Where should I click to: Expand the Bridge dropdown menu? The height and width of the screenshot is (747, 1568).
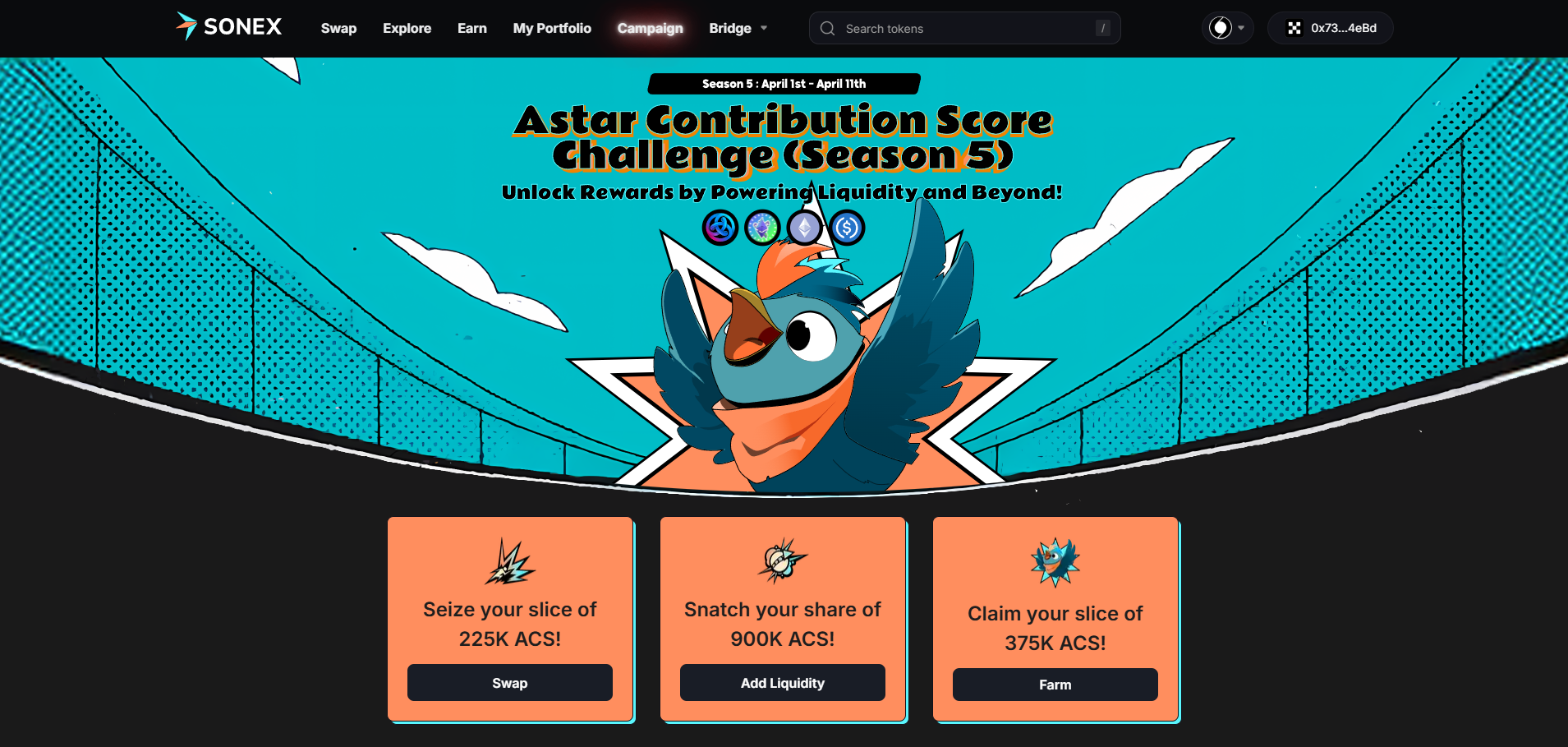click(738, 28)
